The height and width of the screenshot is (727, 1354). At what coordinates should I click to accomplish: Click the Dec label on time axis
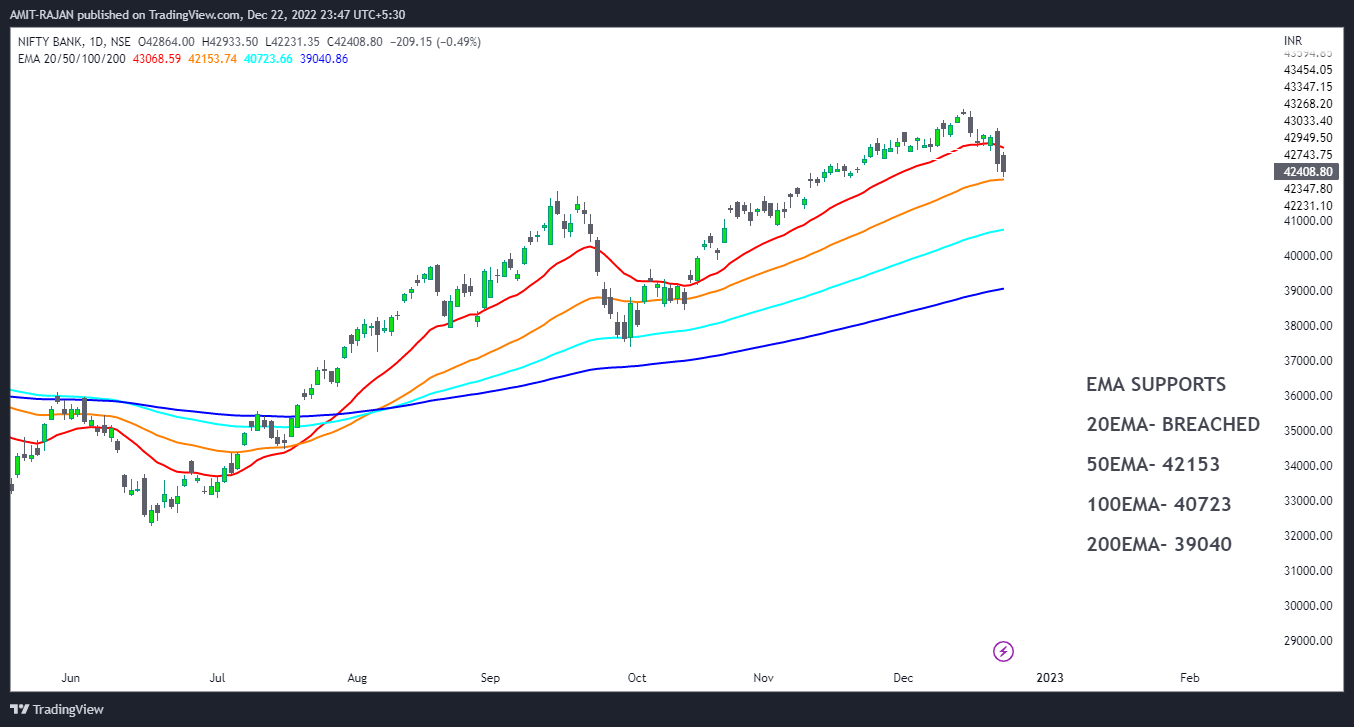pyautogui.click(x=903, y=678)
